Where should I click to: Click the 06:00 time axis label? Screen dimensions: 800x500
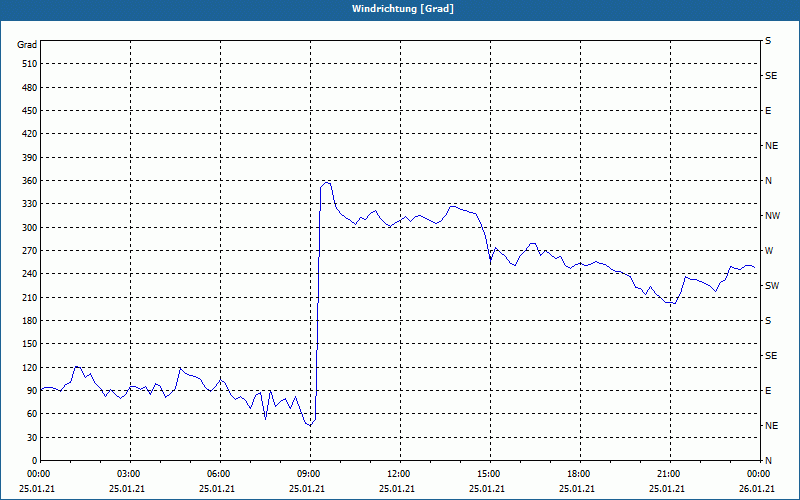tap(216, 474)
